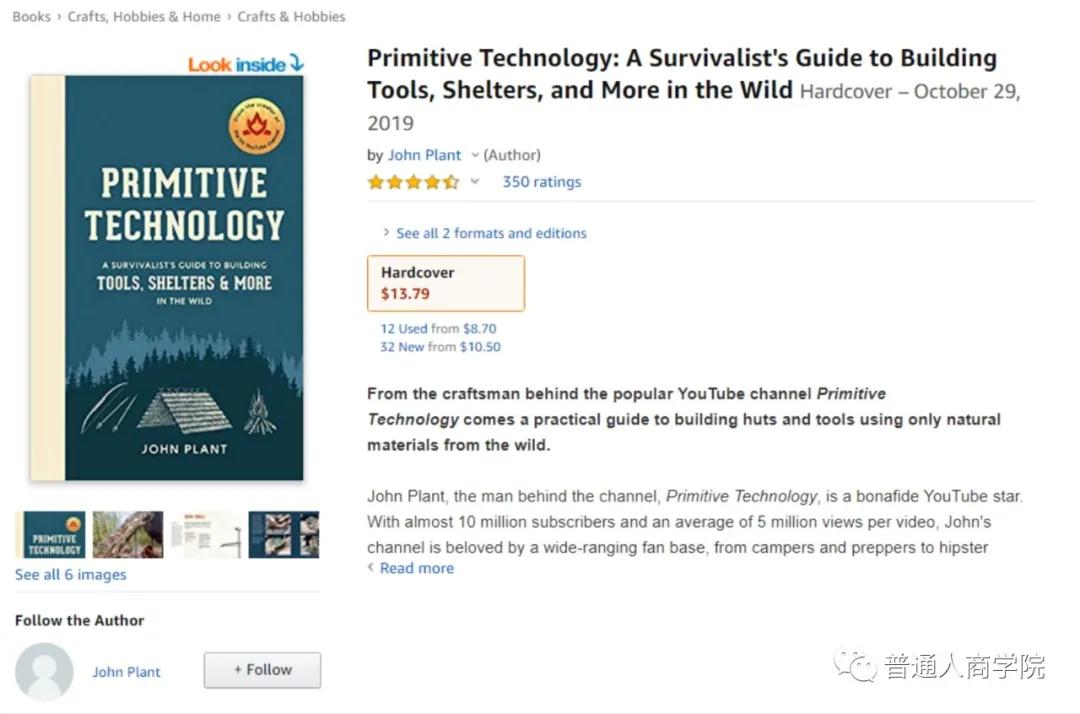Expand the rating breakdown chevron beside stars
Screen dimensions: 1080x714
[475, 182]
